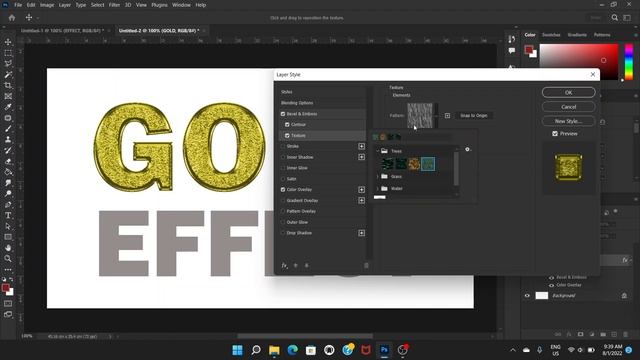
Task: Select the Magic Wand tool
Action: tap(8, 75)
